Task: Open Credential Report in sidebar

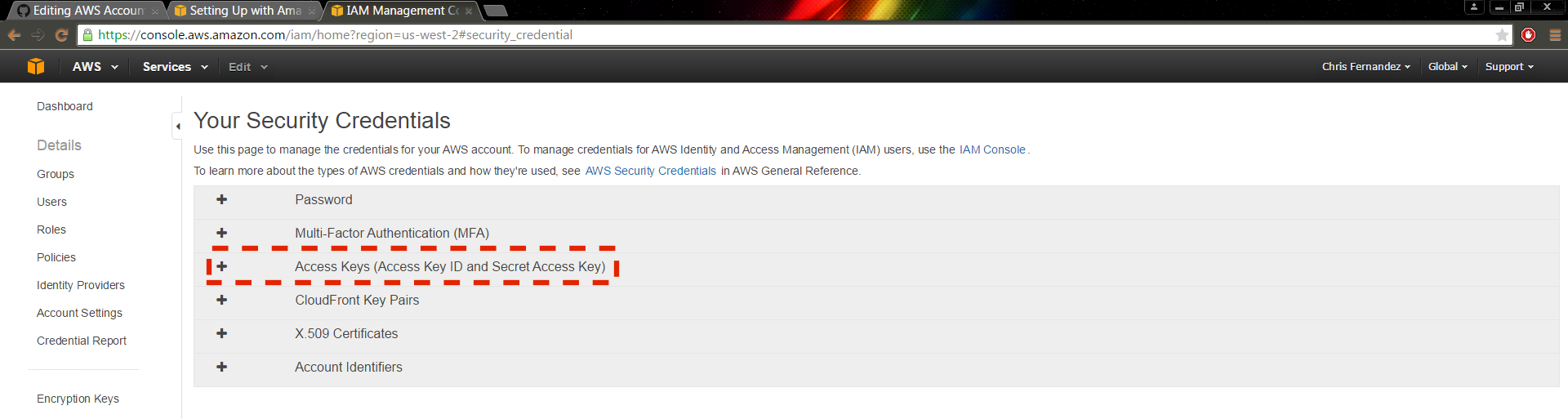Action: 82,341
